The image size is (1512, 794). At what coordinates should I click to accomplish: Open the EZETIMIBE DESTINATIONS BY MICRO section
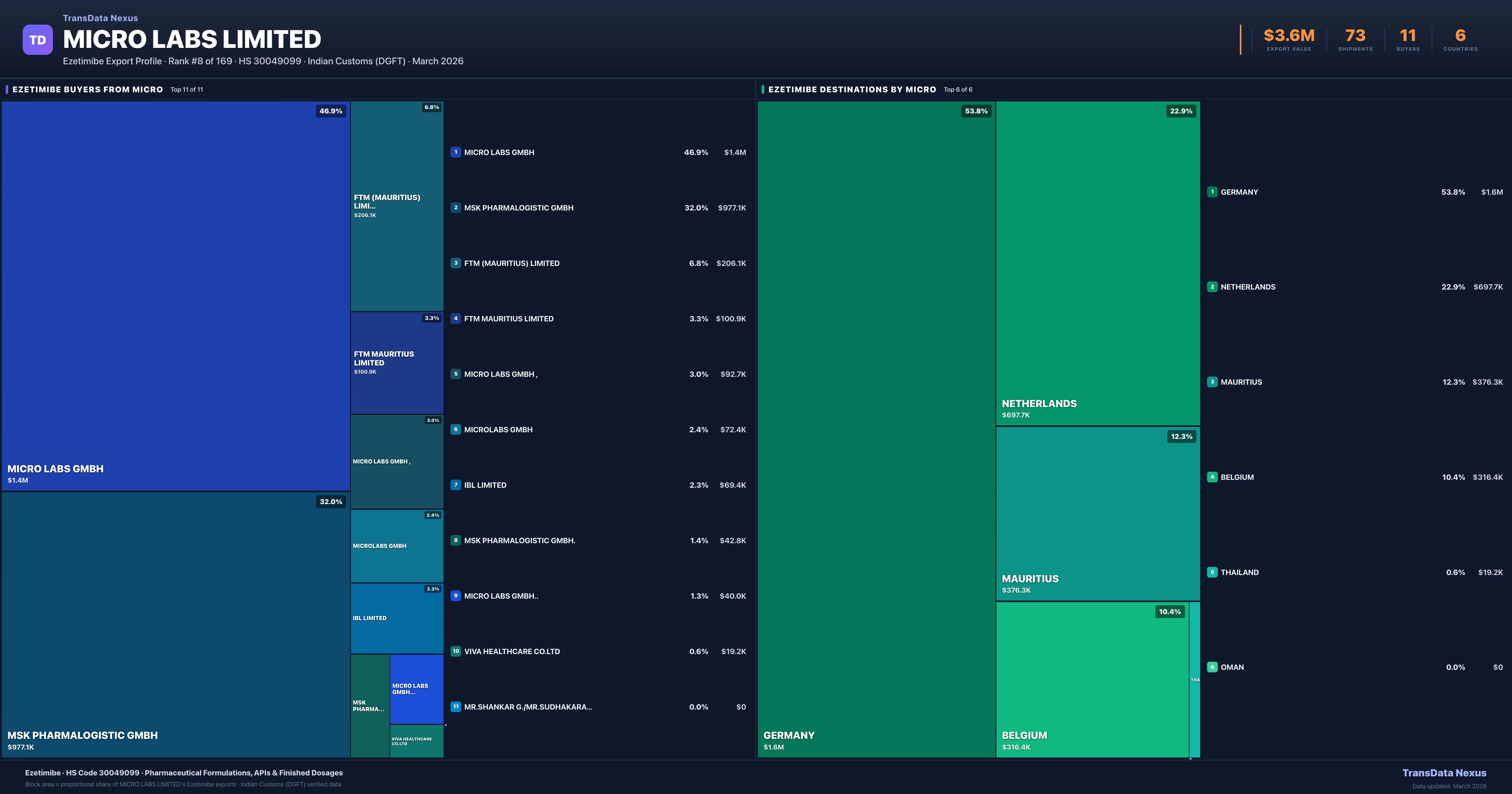(x=852, y=89)
